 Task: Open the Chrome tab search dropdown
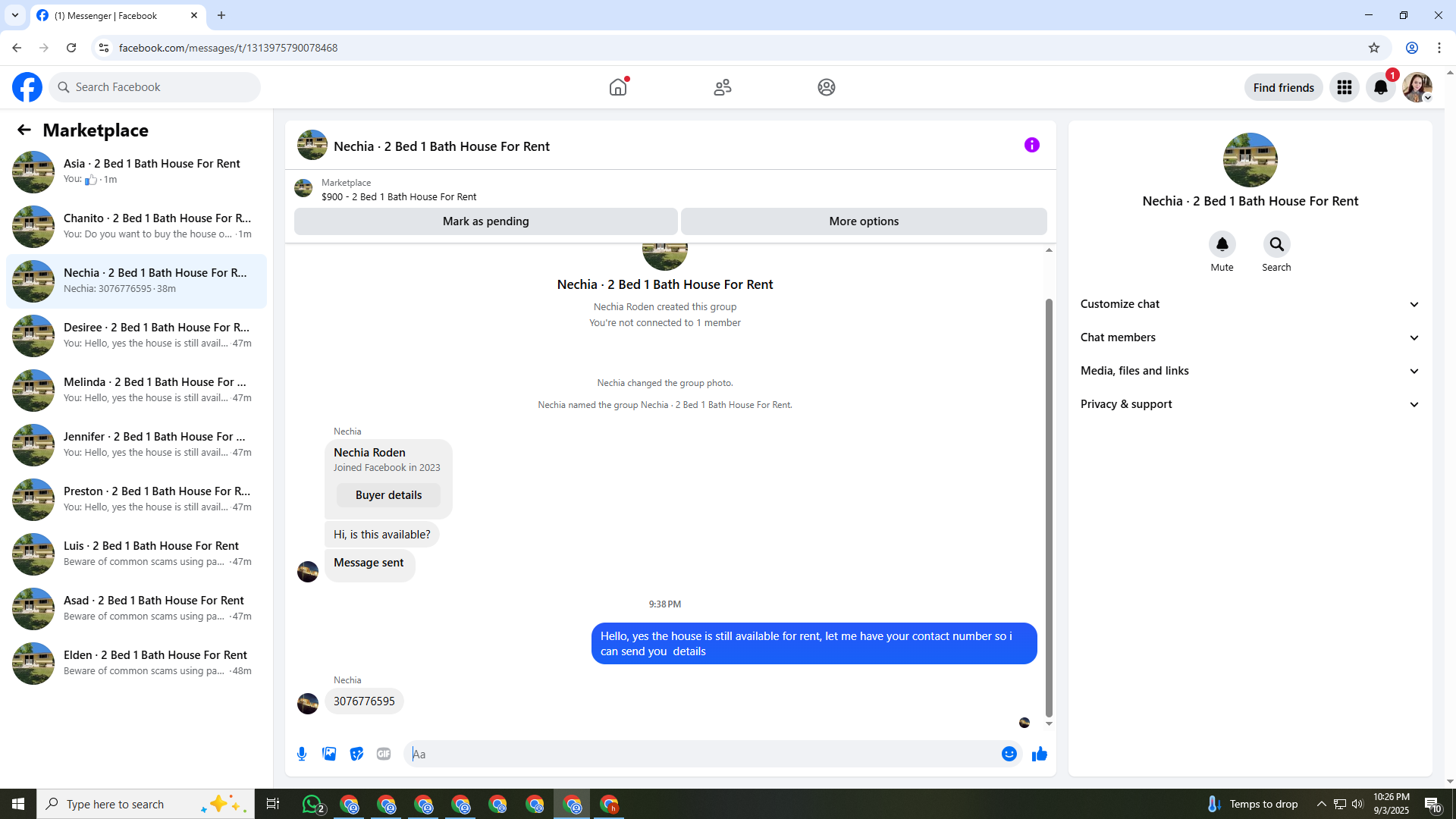(14, 15)
